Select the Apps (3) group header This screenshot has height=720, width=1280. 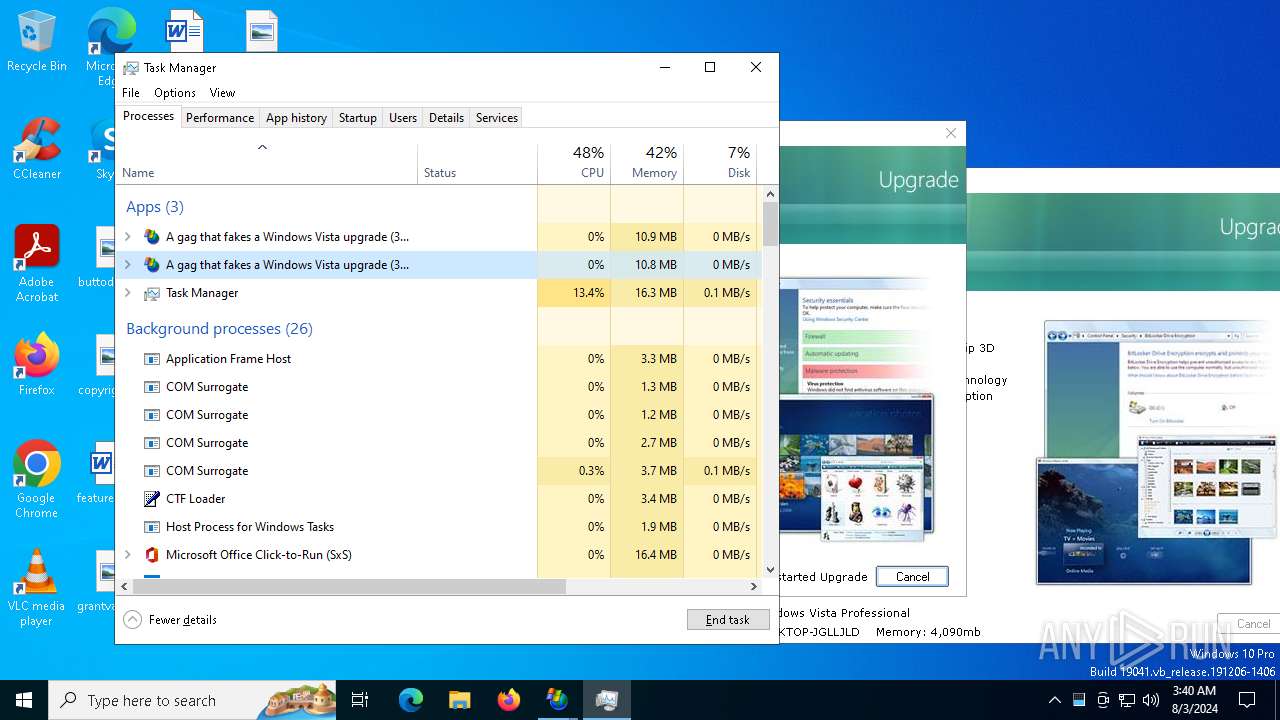click(x=155, y=207)
